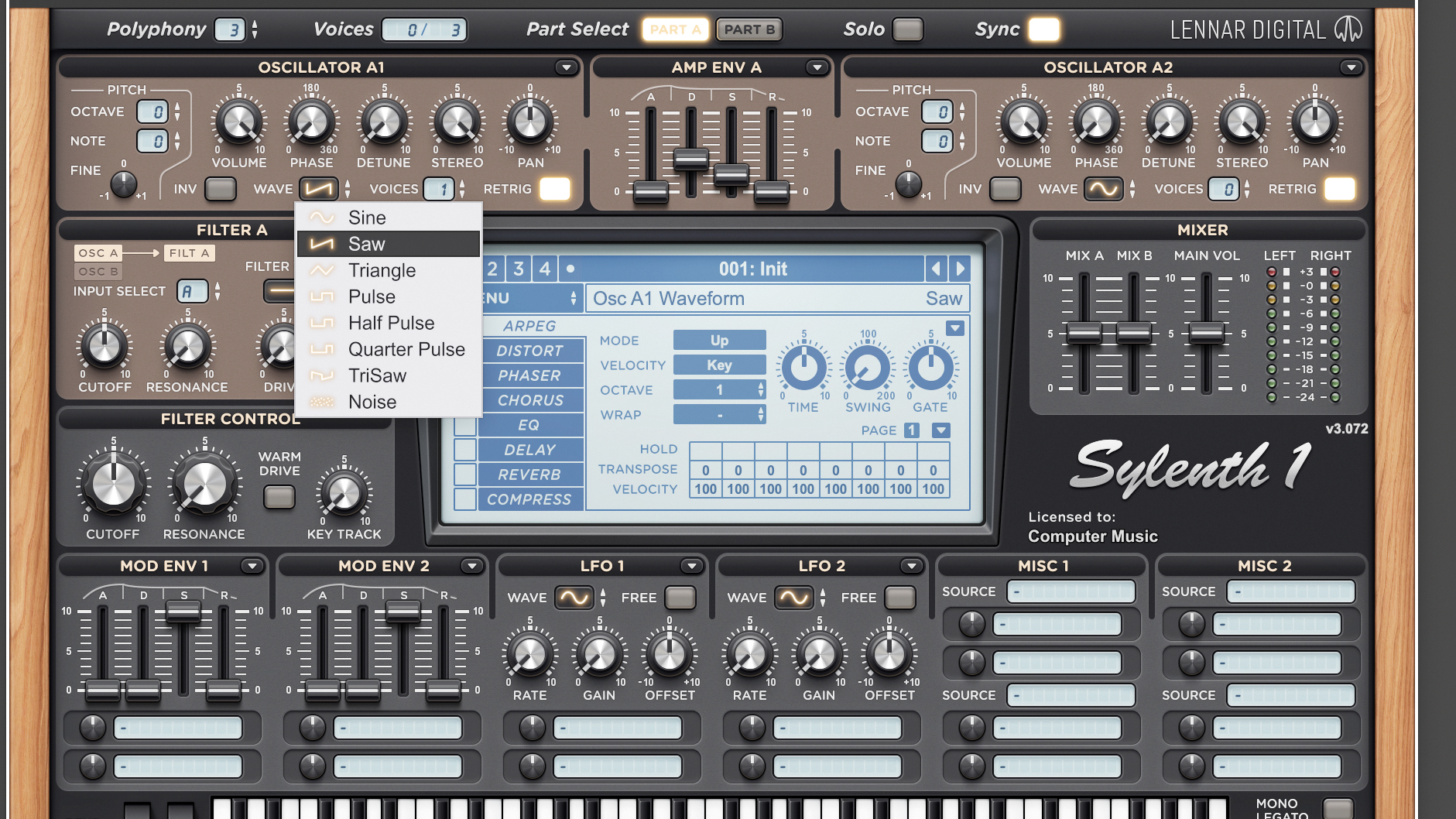Pick Noise from the waveform menu
The height and width of the screenshot is (819, 1456).
[388, 402]
